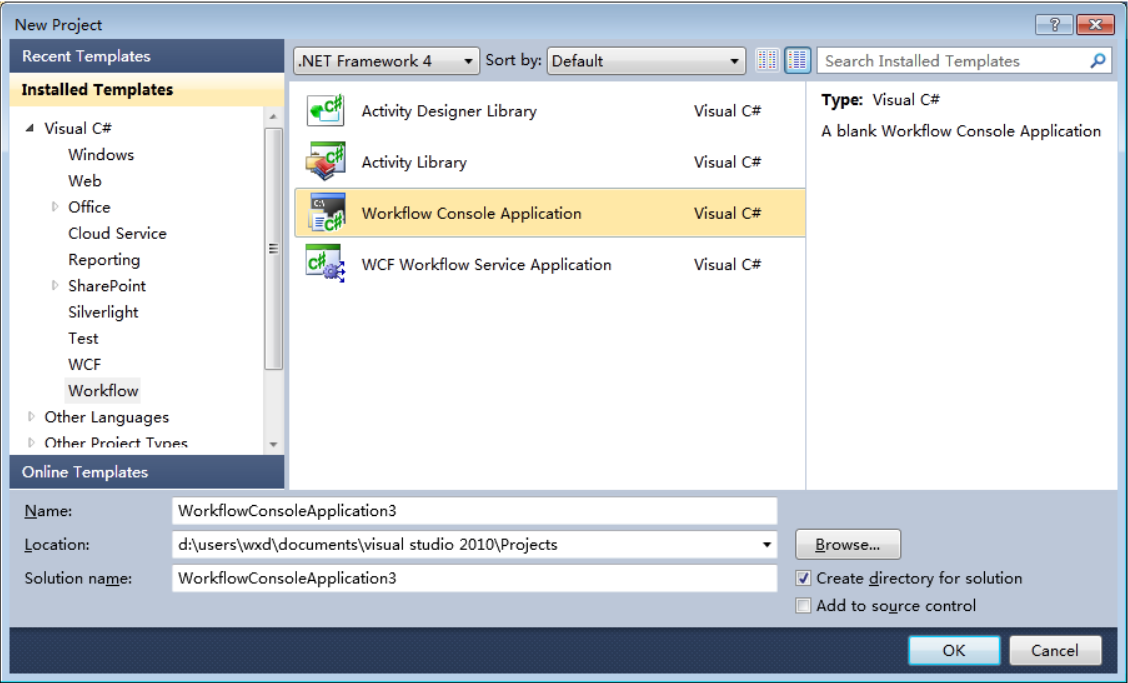Click the Solution name text field
This screenshot has height=683, width=1128.
(475, 579)
